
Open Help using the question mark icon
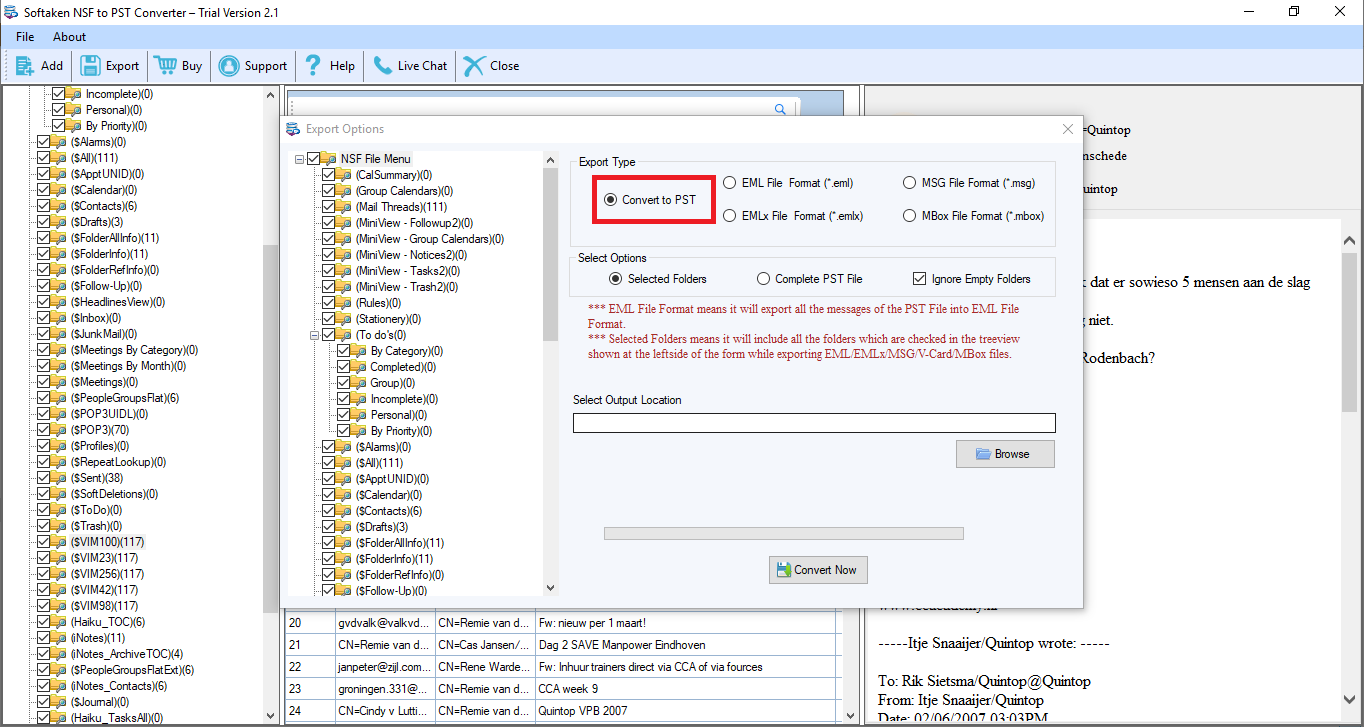pos(311,66)
